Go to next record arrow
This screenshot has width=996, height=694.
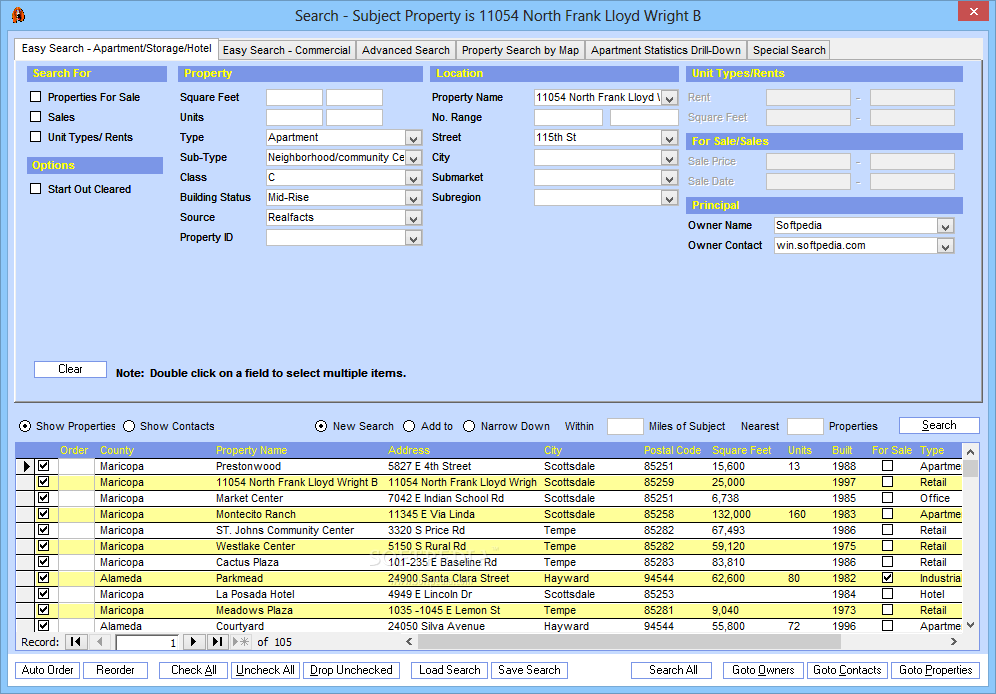(x=195, y=642)
